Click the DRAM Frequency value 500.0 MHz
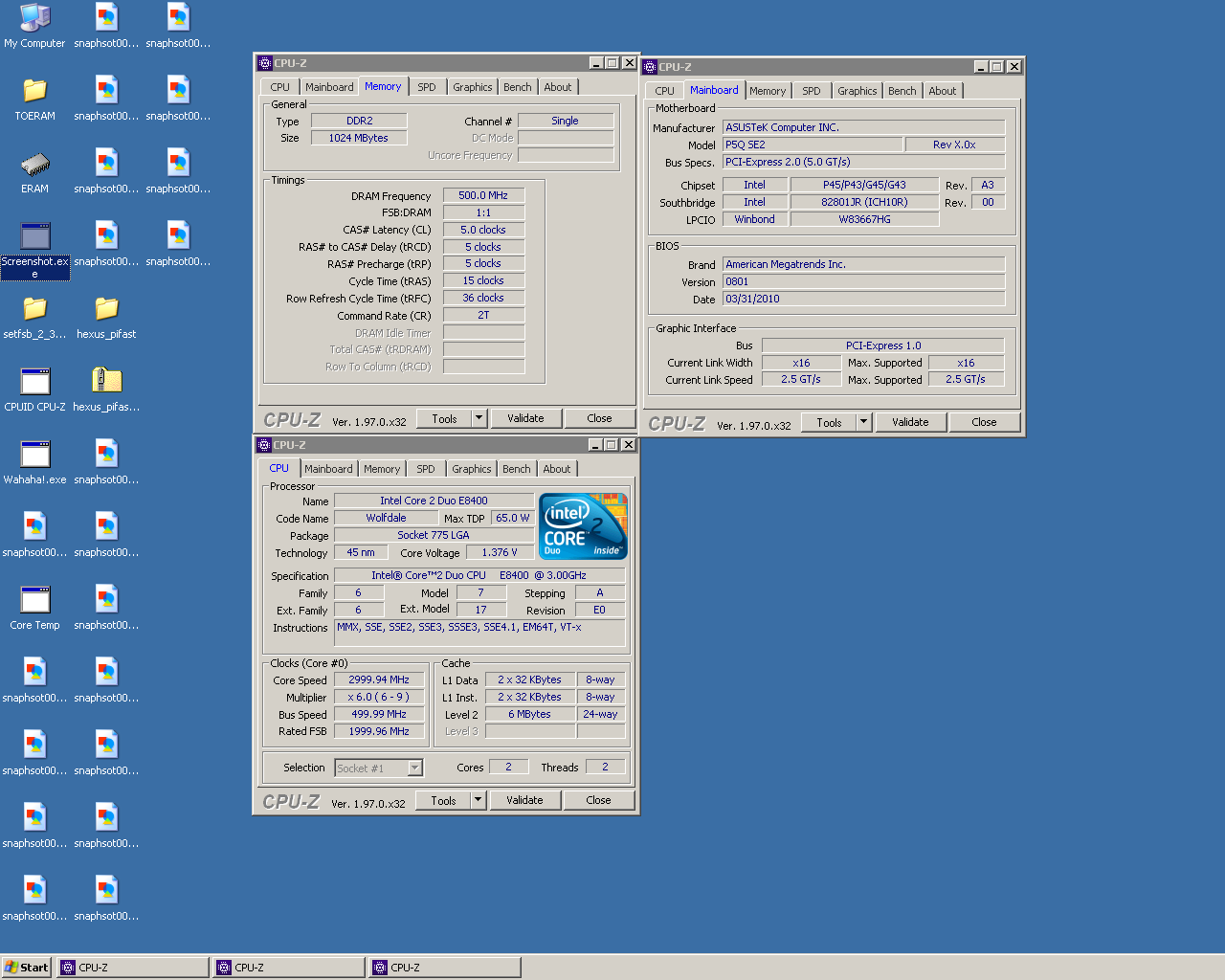Image resolution: width=1225 pixels, height=980 pixels. (x=483, y=195)
